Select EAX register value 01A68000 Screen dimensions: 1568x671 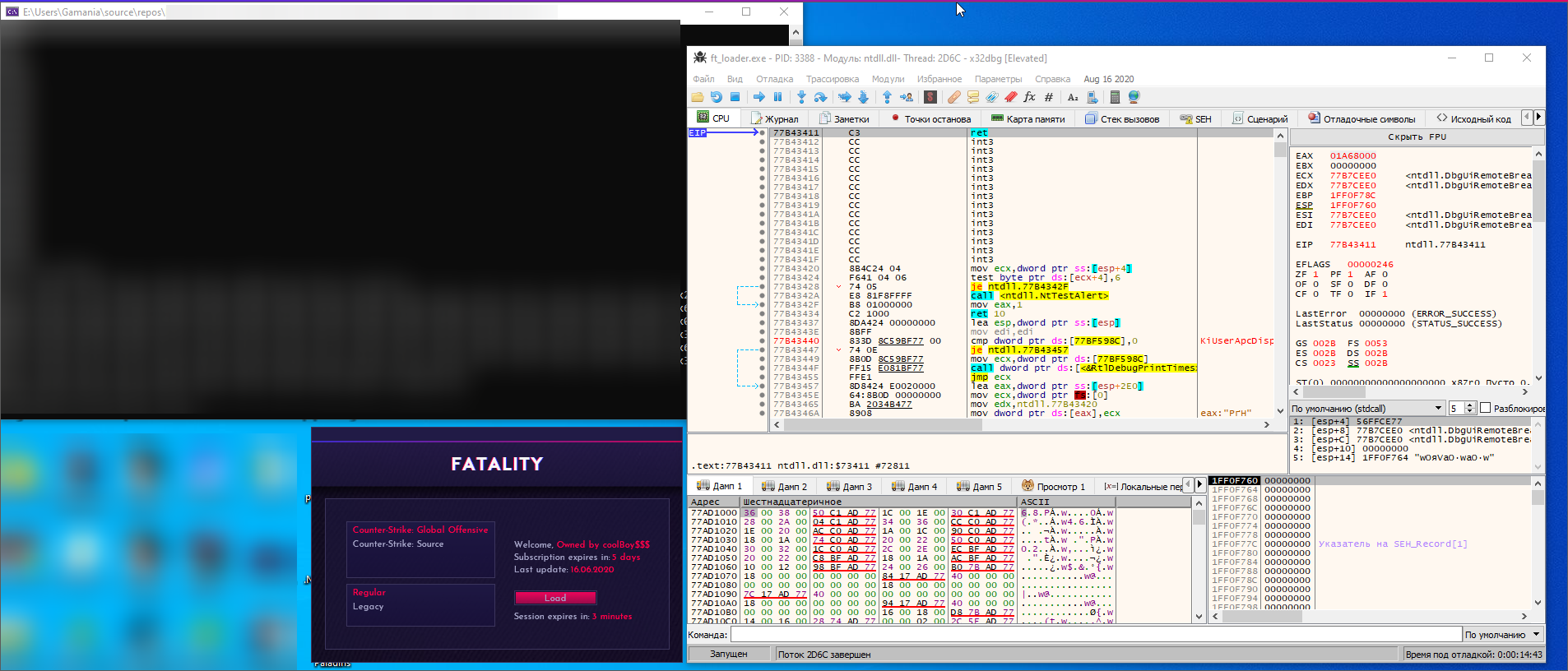click(1352, 155)
